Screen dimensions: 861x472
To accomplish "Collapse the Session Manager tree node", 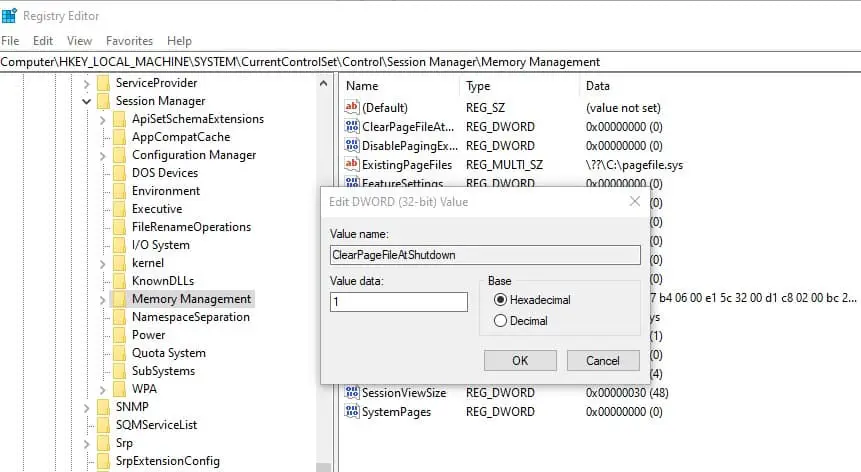I will 88,101.
